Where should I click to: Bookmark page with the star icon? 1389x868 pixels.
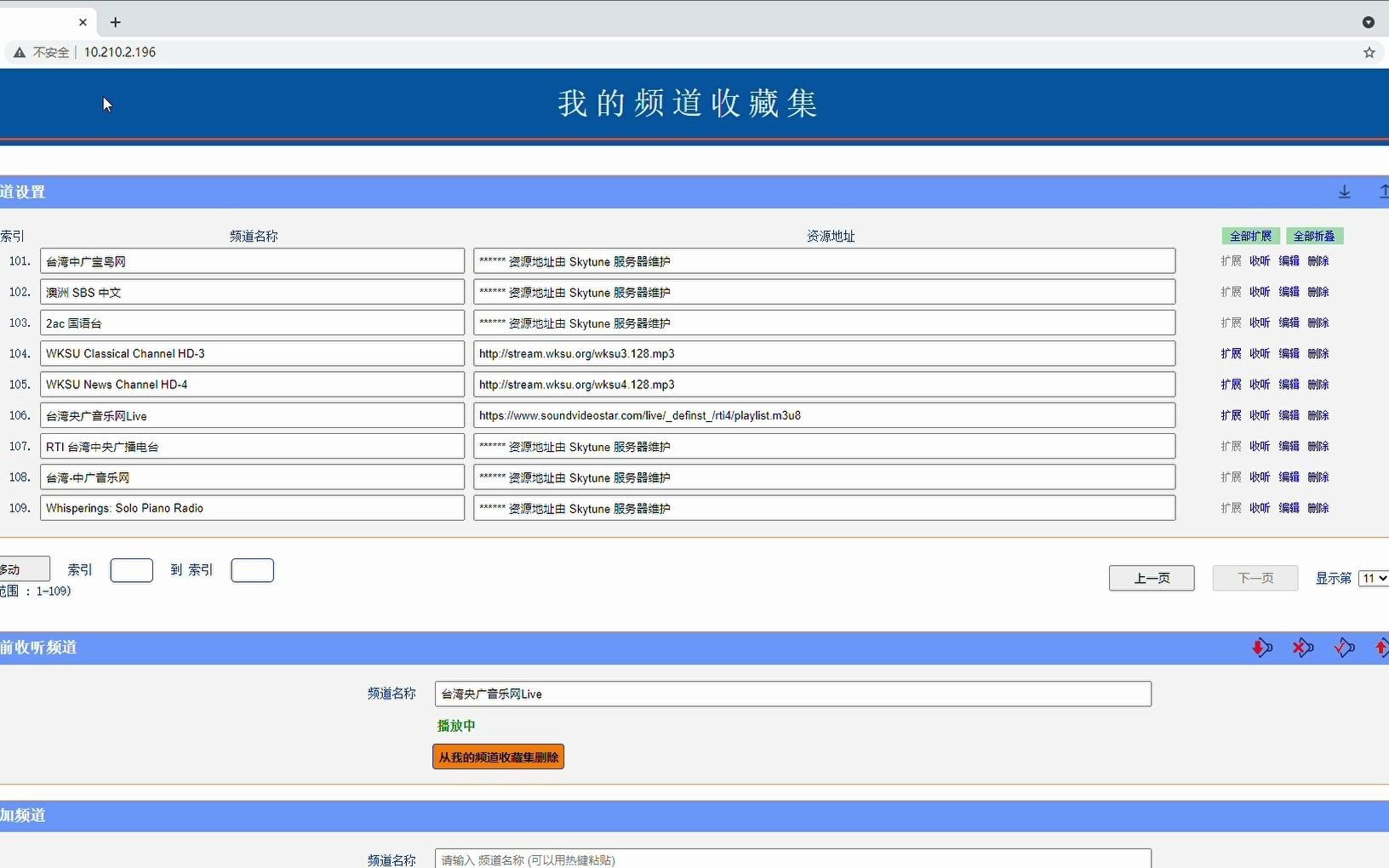(x=1369, y=52)
